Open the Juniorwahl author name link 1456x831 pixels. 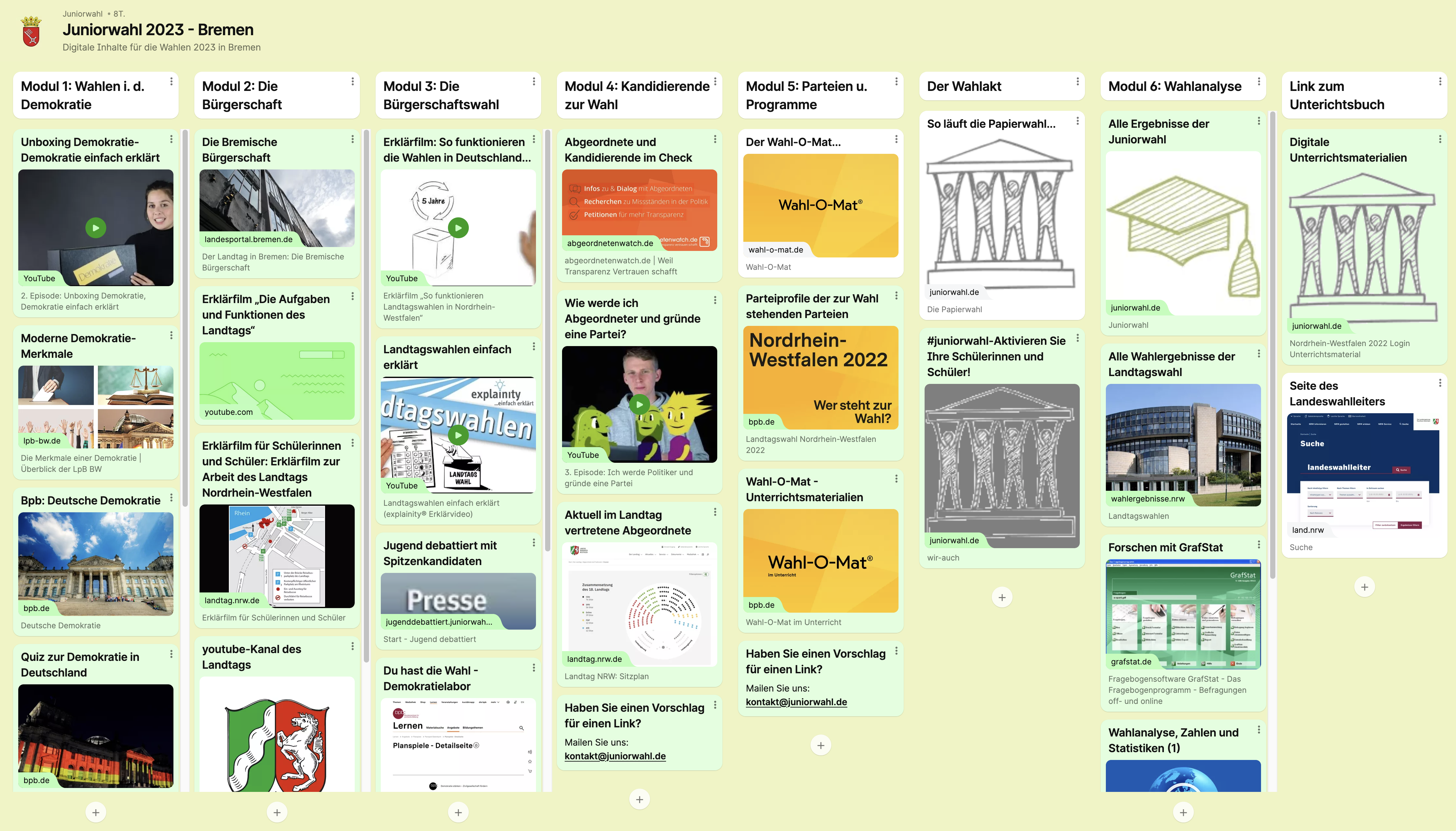point(83,14)
